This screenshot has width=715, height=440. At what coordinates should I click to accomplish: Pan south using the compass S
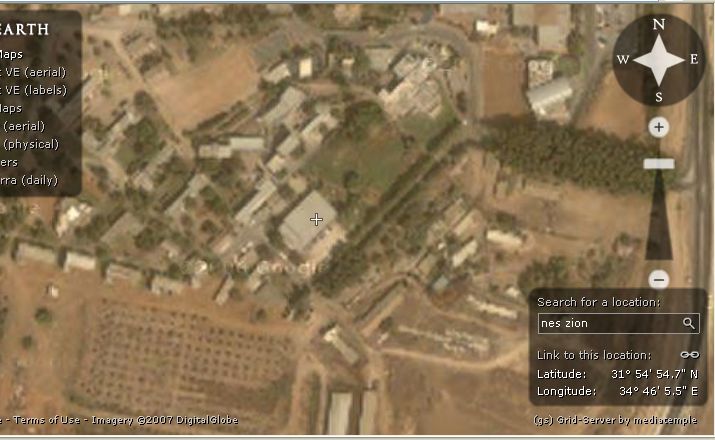658,97
